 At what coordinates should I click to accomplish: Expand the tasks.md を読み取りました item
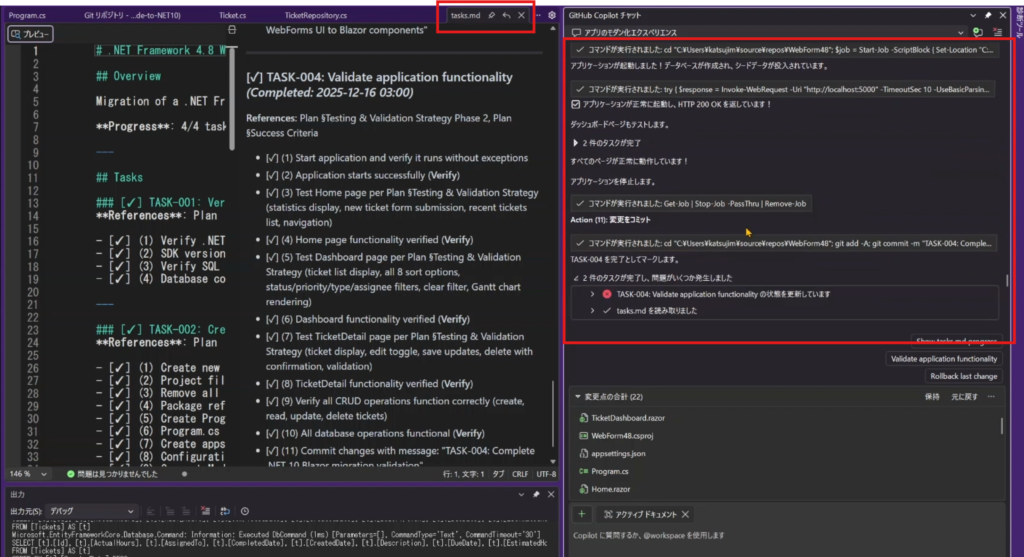point(592,311)
